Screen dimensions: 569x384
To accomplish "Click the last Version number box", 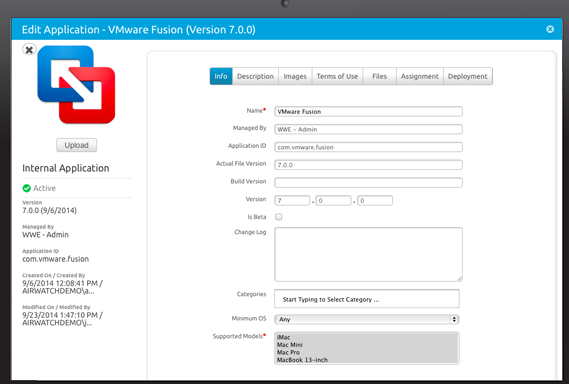I will click(x=375, y=200).
